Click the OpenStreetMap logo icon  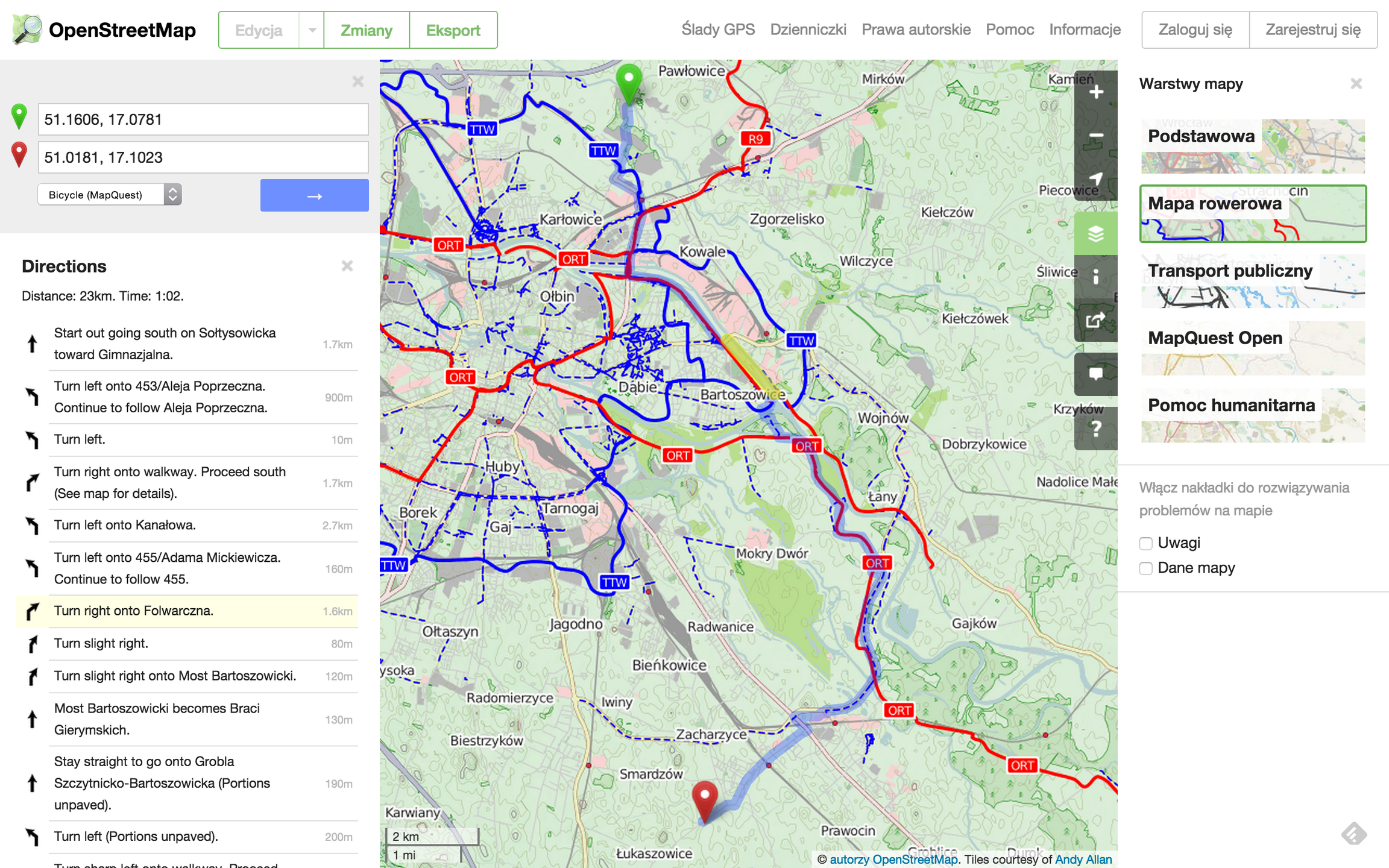27,30
